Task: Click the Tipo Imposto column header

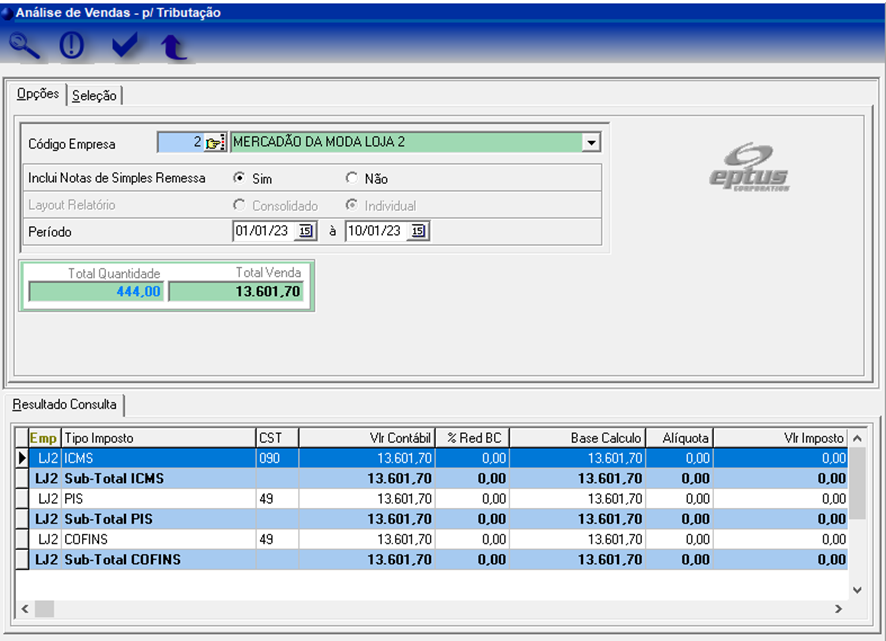Action: 157,438
